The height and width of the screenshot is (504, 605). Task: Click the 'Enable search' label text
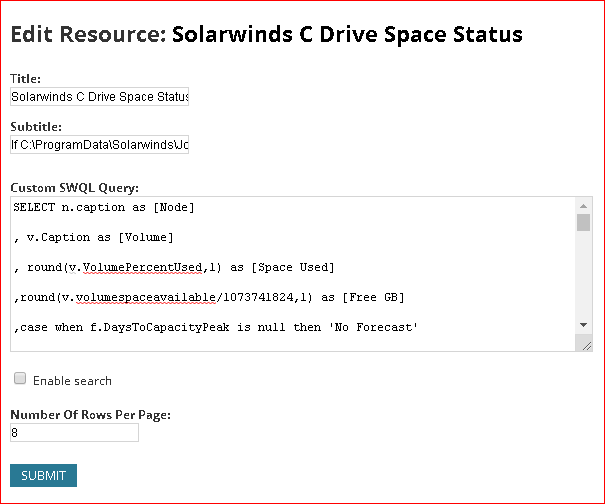(72, 381)
